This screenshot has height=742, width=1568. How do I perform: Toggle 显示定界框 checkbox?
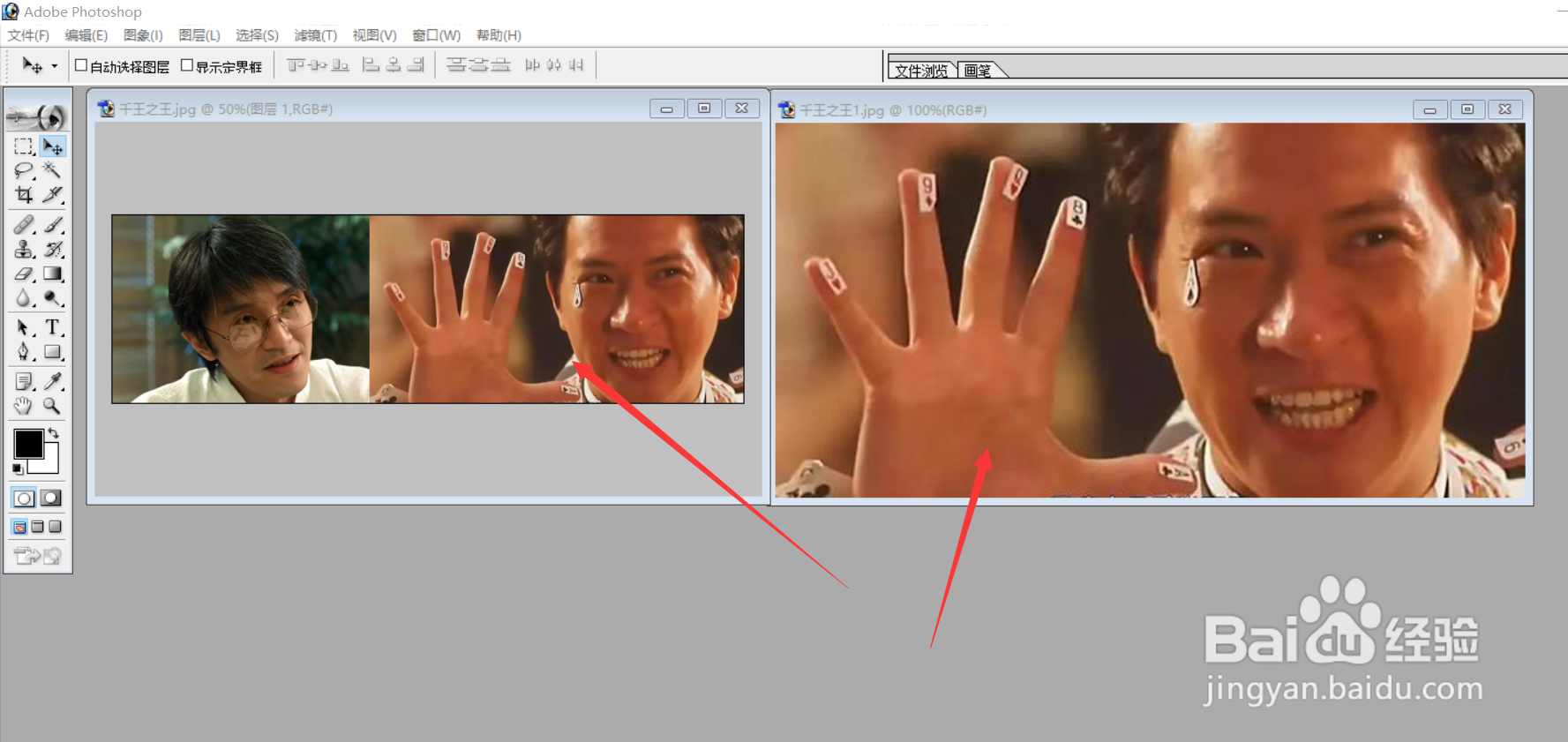[187, 65]
